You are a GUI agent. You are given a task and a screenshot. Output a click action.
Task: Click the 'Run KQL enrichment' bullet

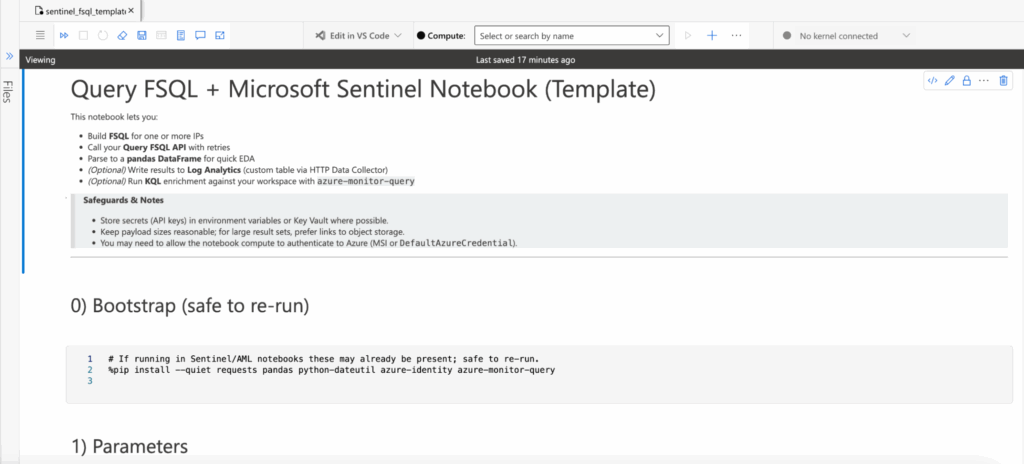pos(251,181)
